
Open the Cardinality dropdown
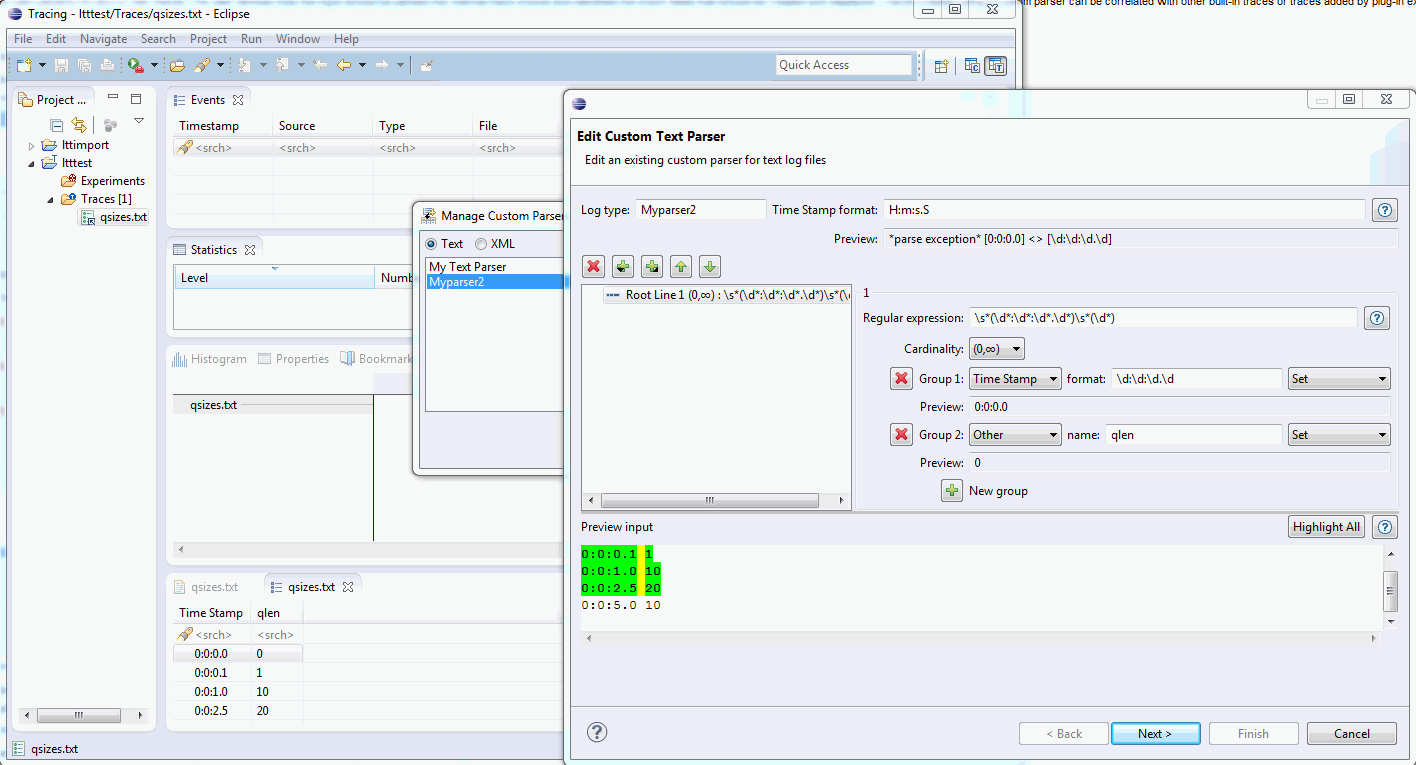[x=997, y=349]
